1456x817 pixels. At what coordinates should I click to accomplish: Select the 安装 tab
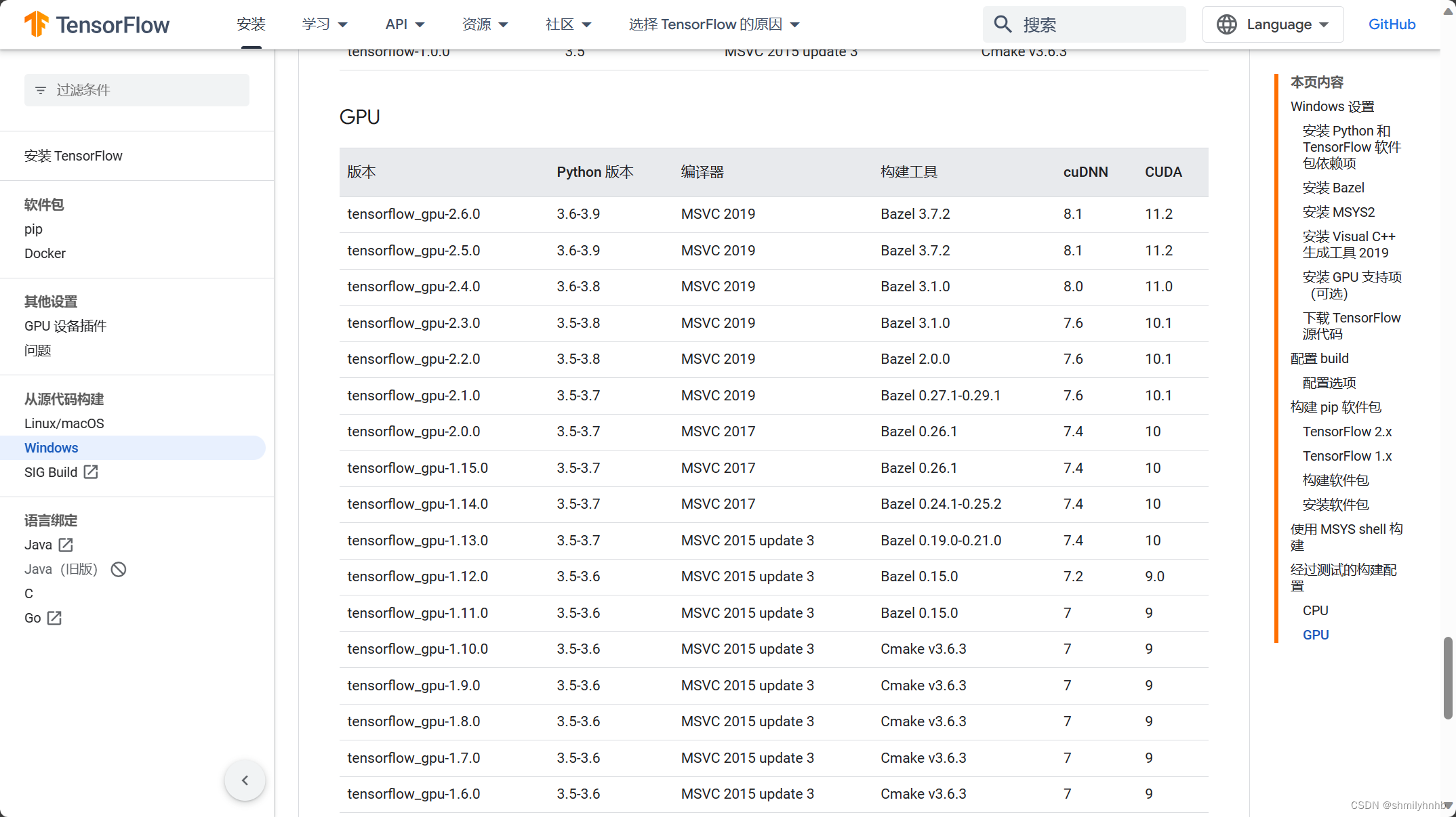[251, 24]
